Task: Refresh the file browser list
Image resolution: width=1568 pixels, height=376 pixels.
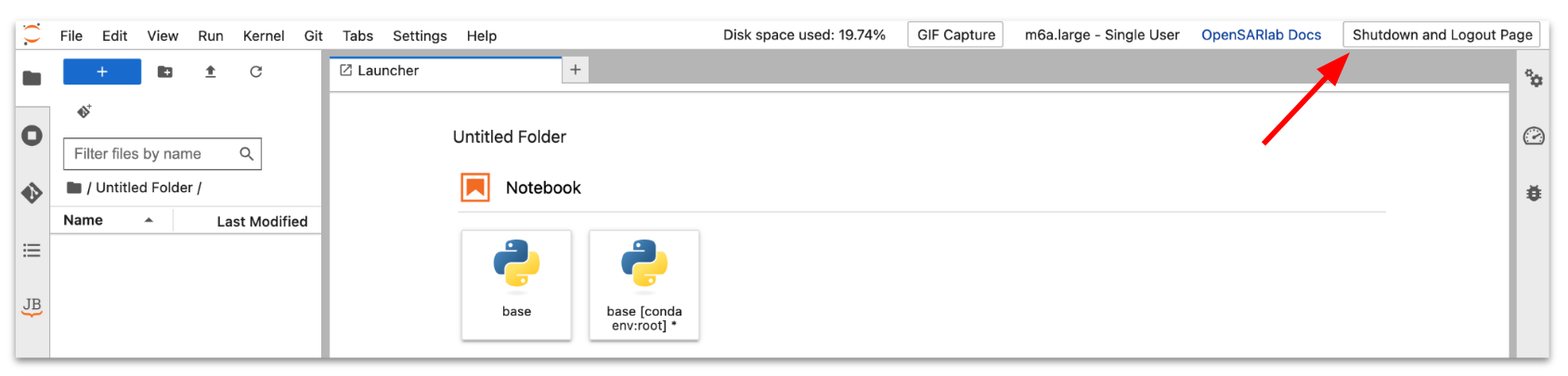Action: tap(256, 71)
